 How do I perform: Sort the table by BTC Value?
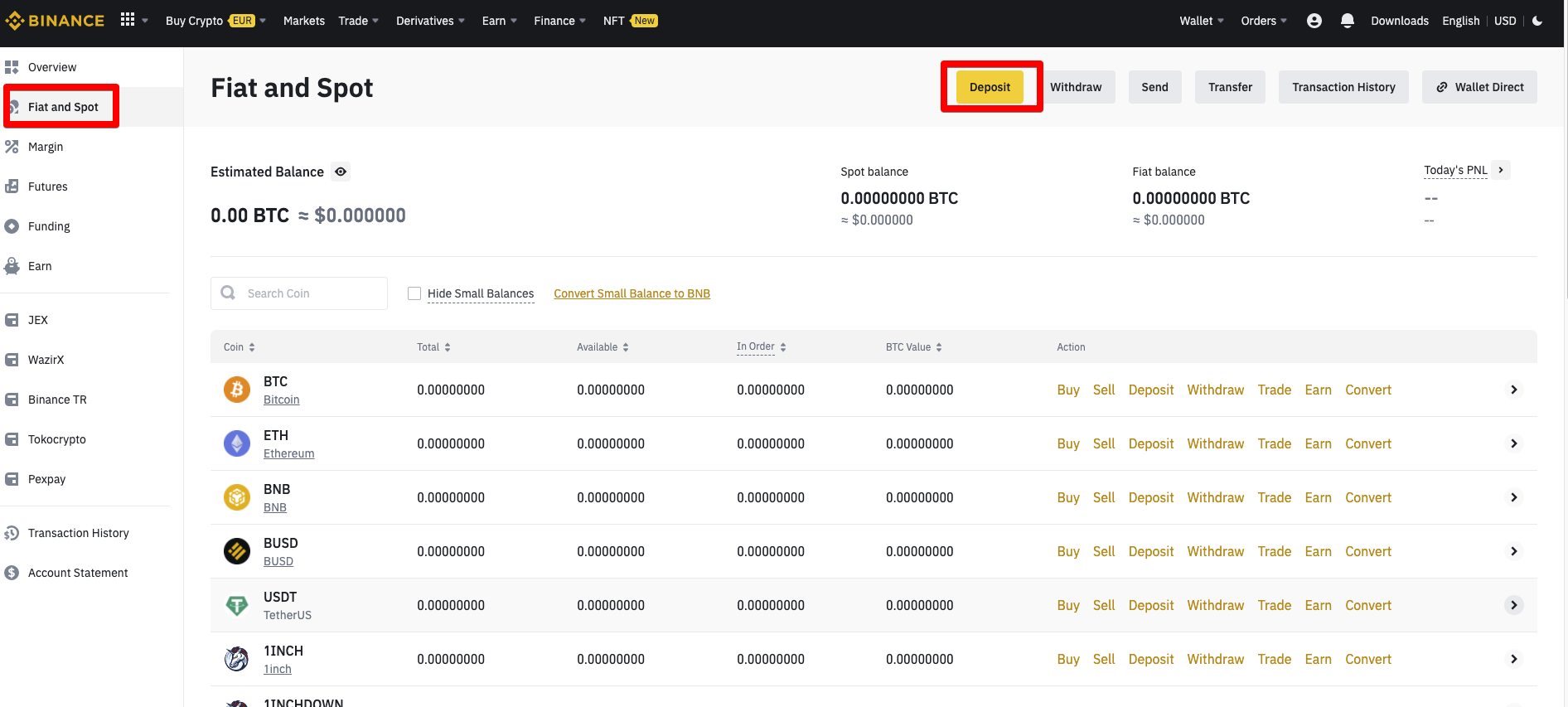(x=913, y=347)
